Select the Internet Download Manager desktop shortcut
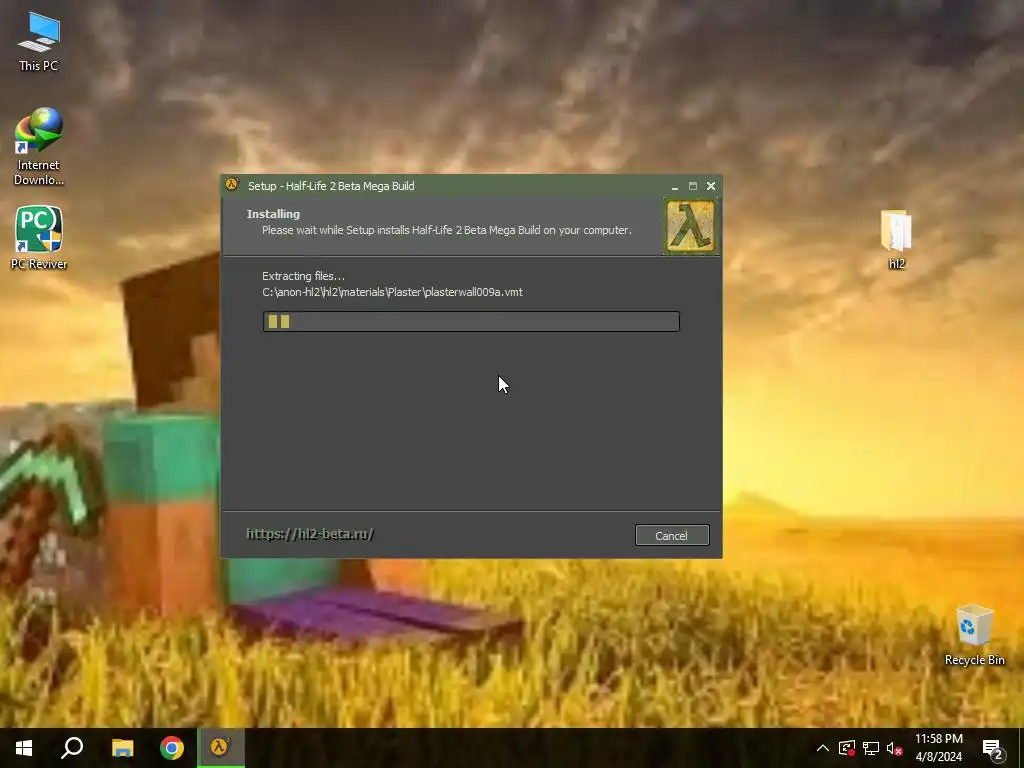Image resolution: width=1024 pixels, height=768 pixels. click(39, 146)
